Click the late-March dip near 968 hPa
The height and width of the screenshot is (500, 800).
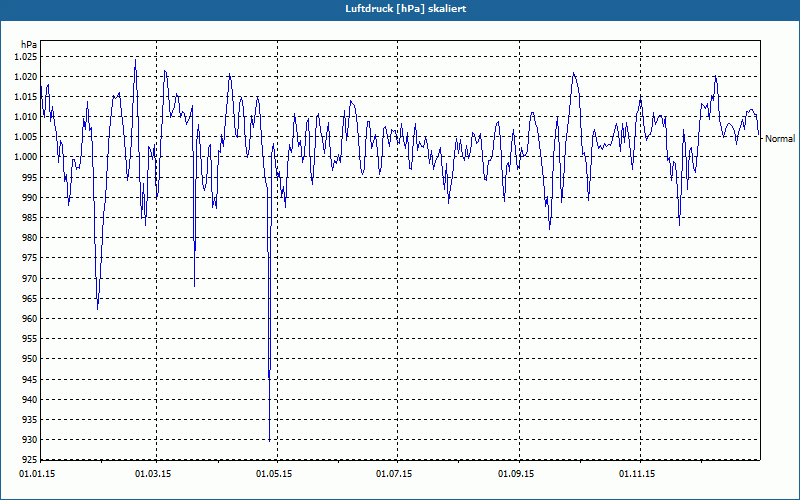click(194, 285)
